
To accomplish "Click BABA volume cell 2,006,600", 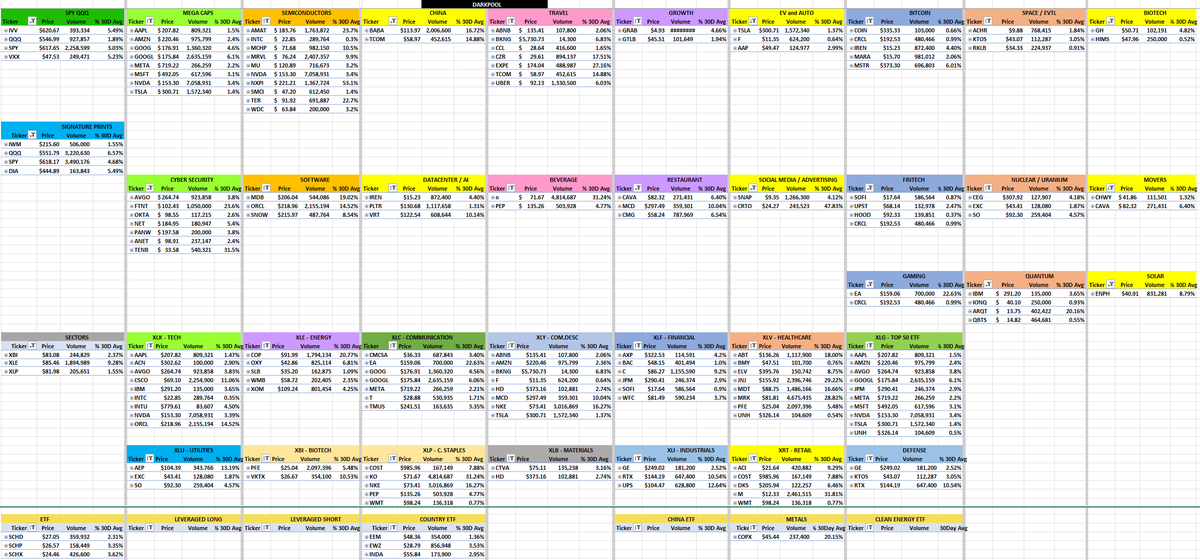I will pos(436,31).
